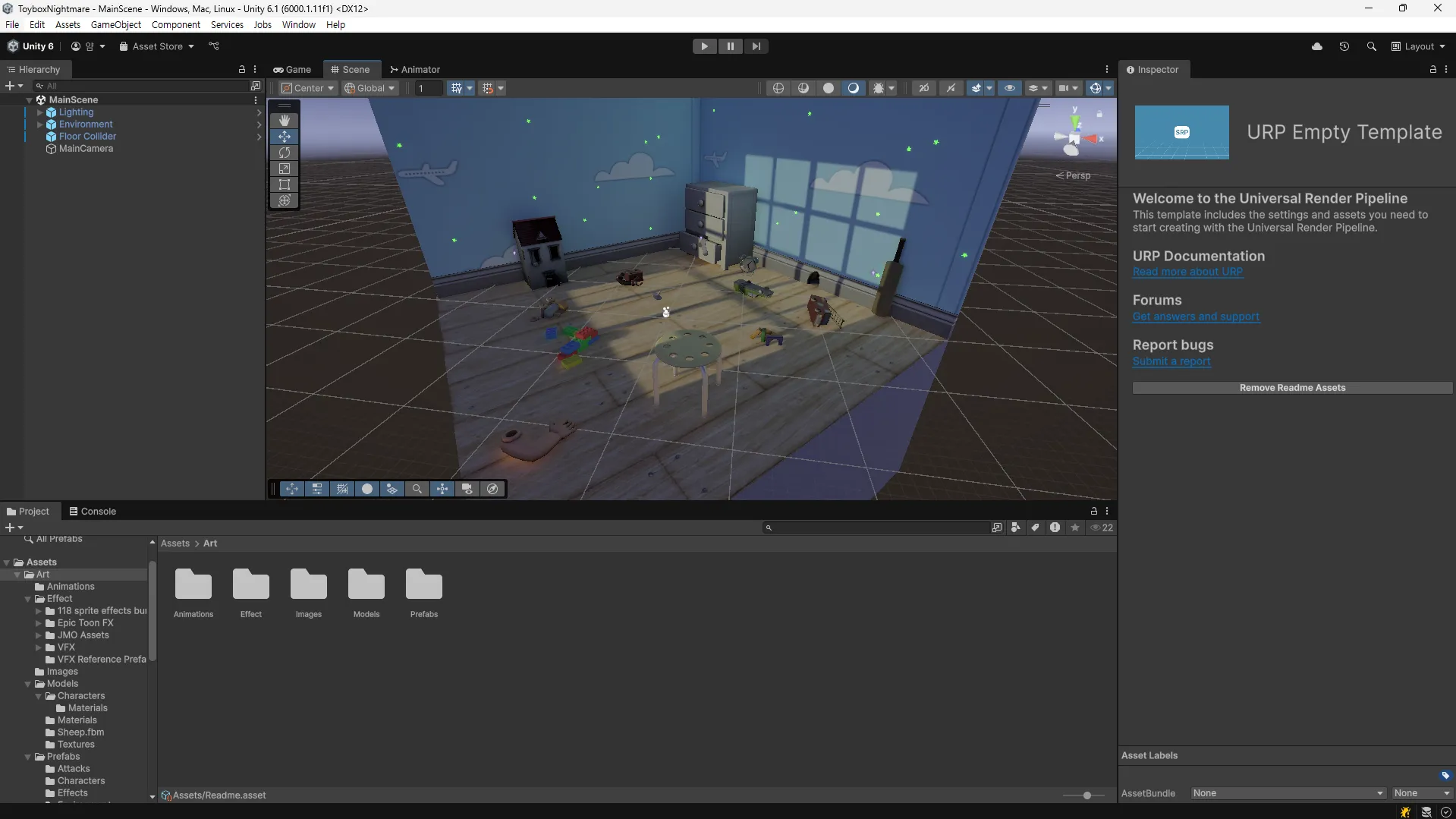Screen dimensions: 1456x819
Task: Show favorites star in Project toolbar
Action: 1075,528
